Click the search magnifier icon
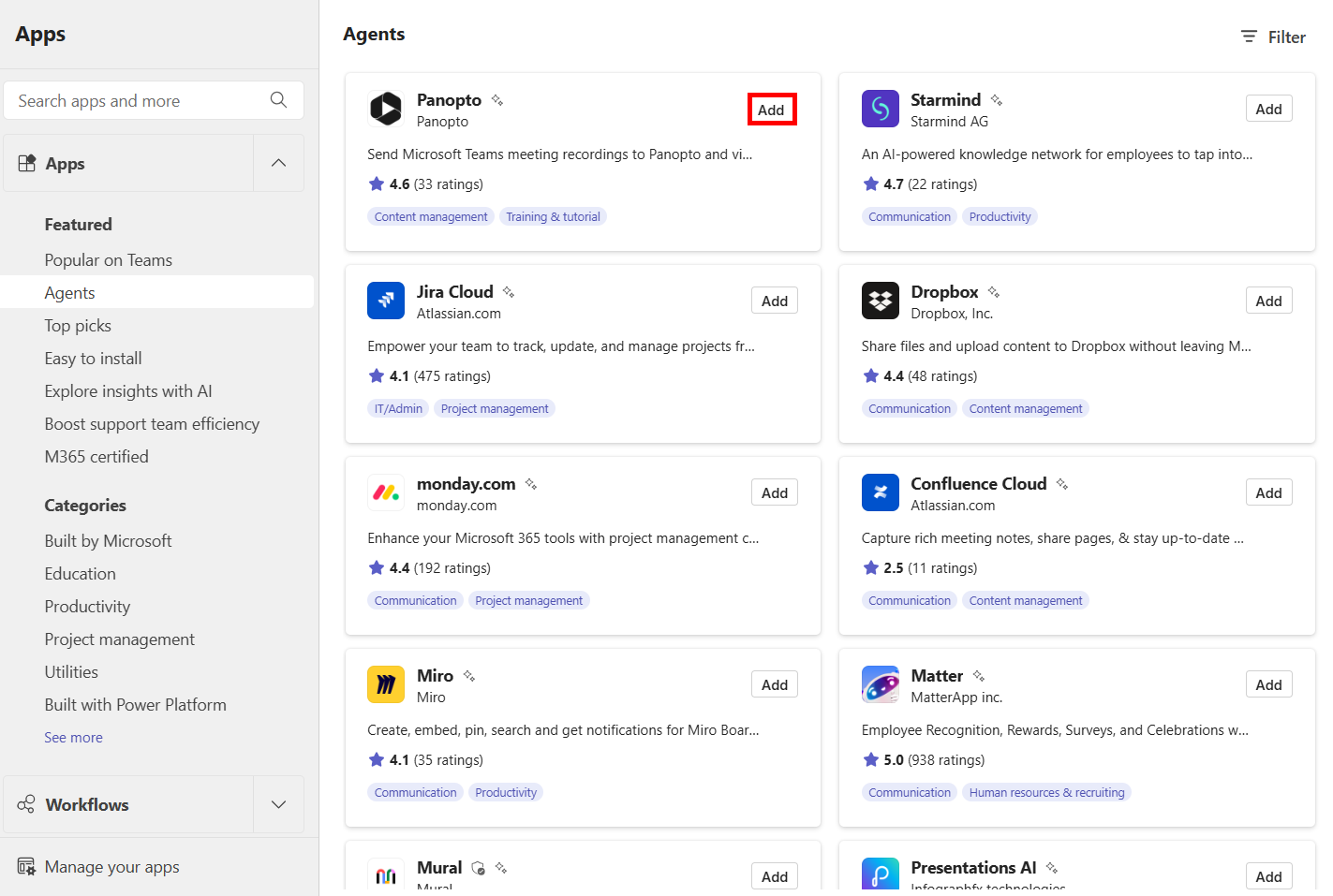 point(278,99)
